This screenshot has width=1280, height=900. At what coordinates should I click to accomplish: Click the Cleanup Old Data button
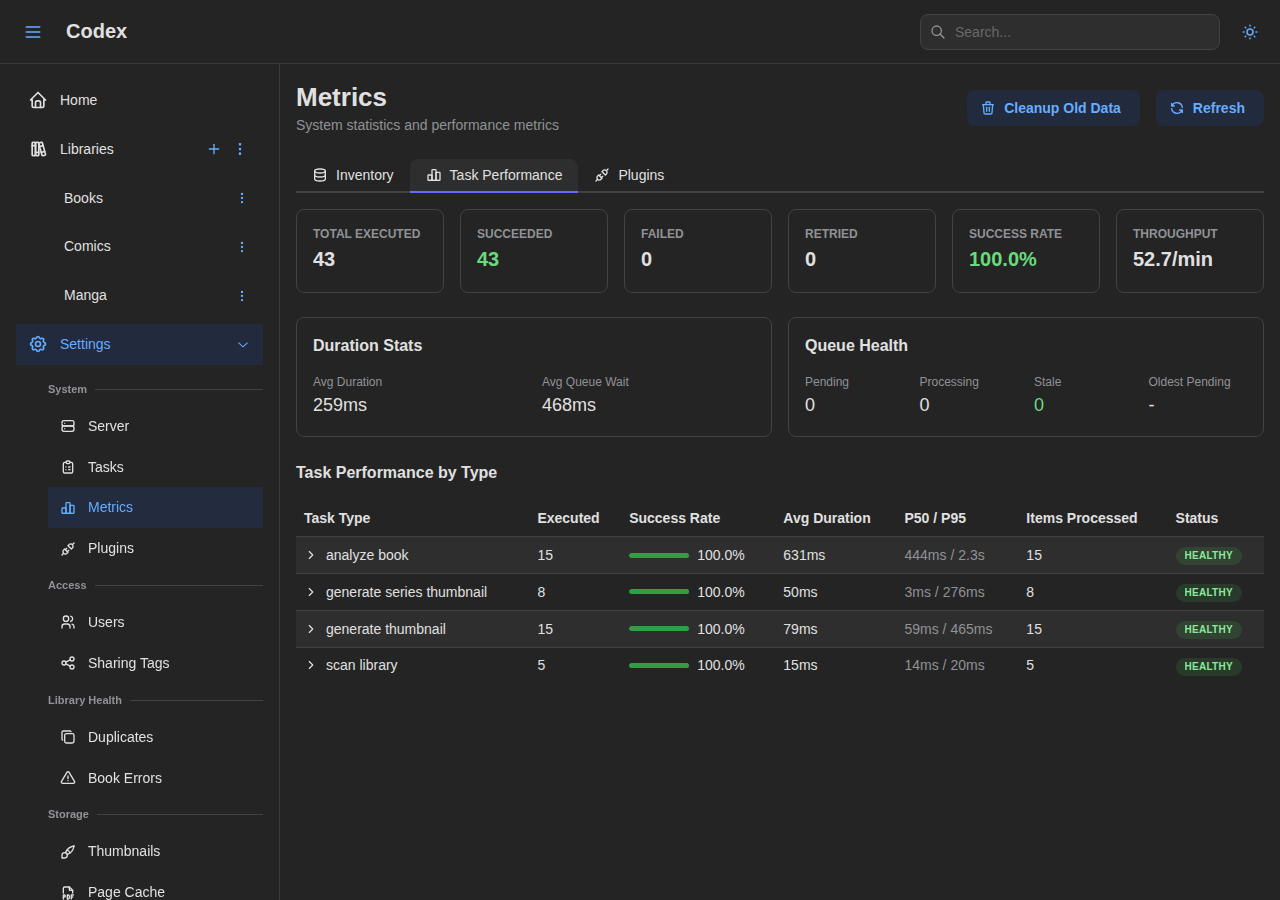pyautogui.click(x=1053, y=108)
